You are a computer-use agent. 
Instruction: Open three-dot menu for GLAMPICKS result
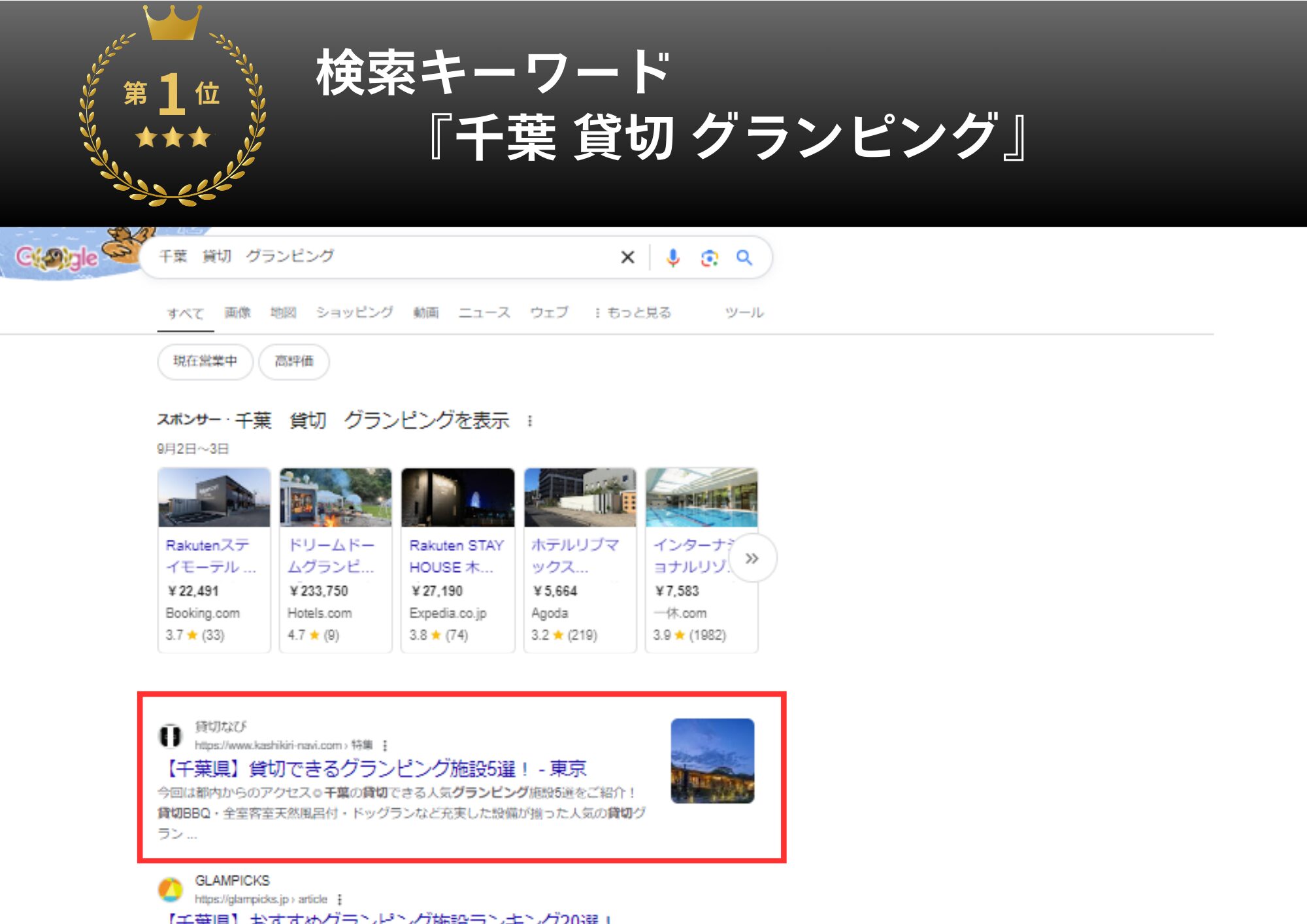[x=340, y=899]
